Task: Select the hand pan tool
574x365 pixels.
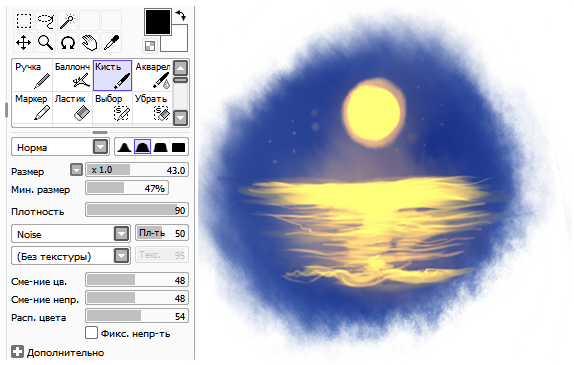Action: [89, 42]
